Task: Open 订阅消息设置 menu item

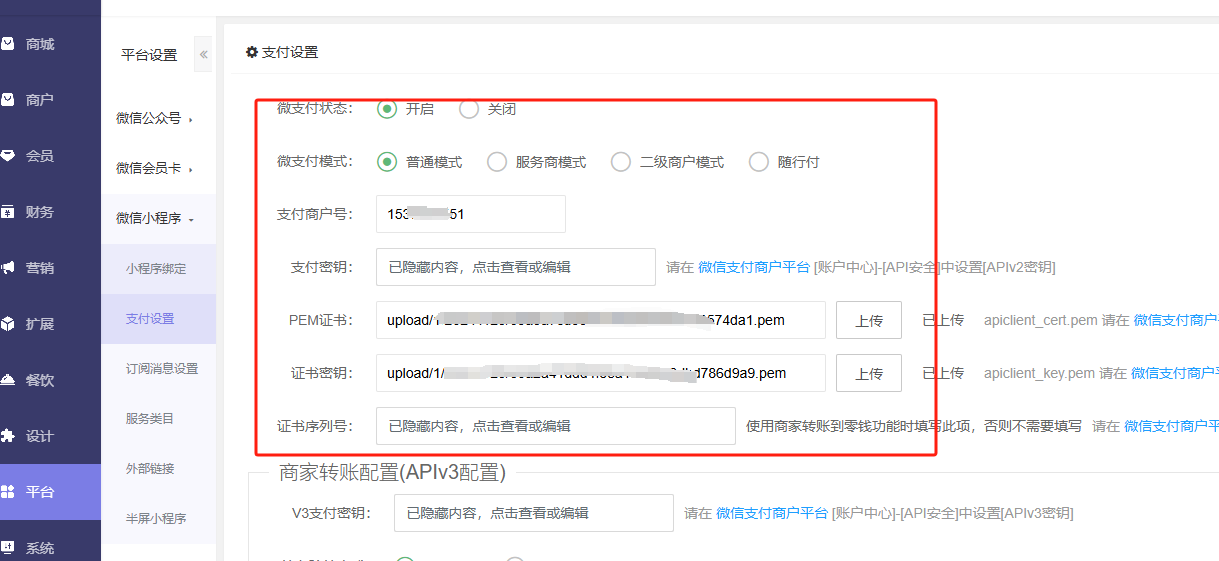Action: point(162,369)
